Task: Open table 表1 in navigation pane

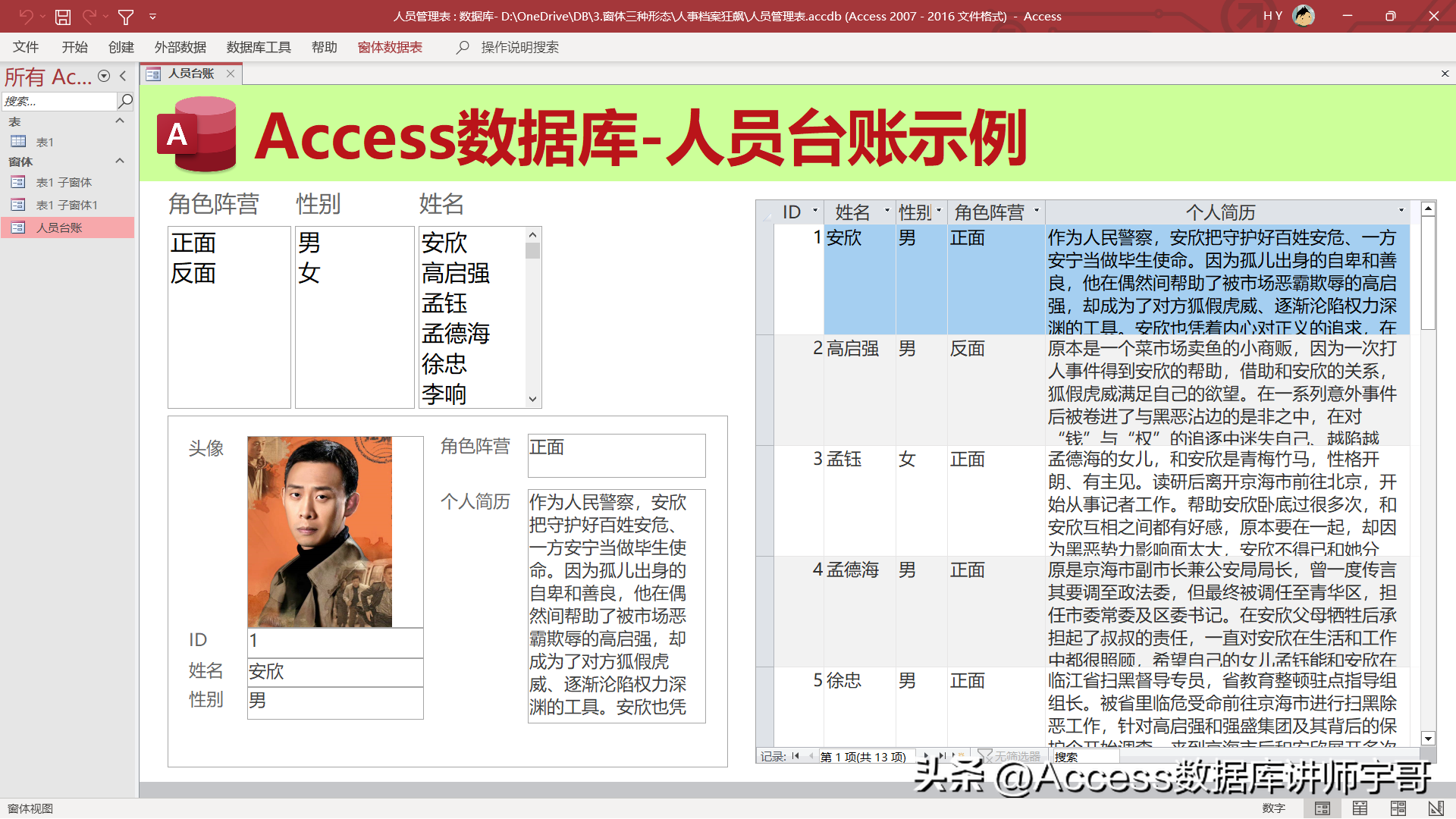Action: pyautogui.click(x=68, y=142)
